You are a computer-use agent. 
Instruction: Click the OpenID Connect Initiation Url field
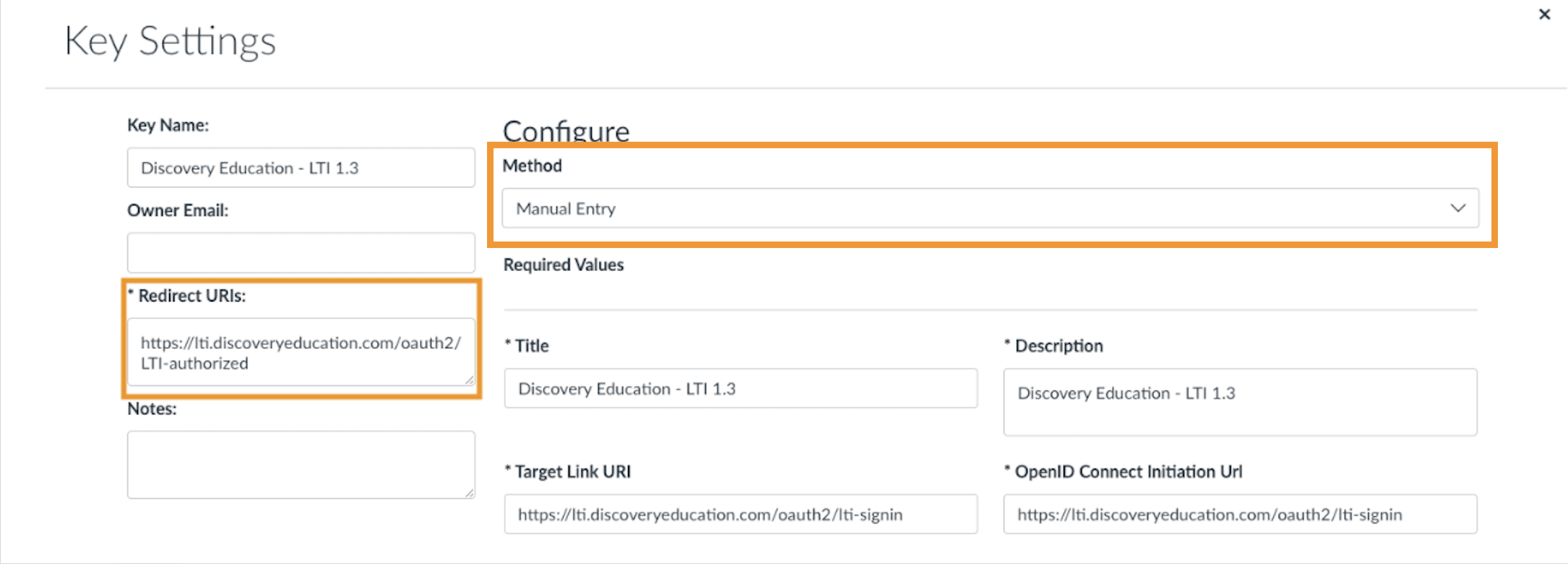click(x=1239, y=514)
